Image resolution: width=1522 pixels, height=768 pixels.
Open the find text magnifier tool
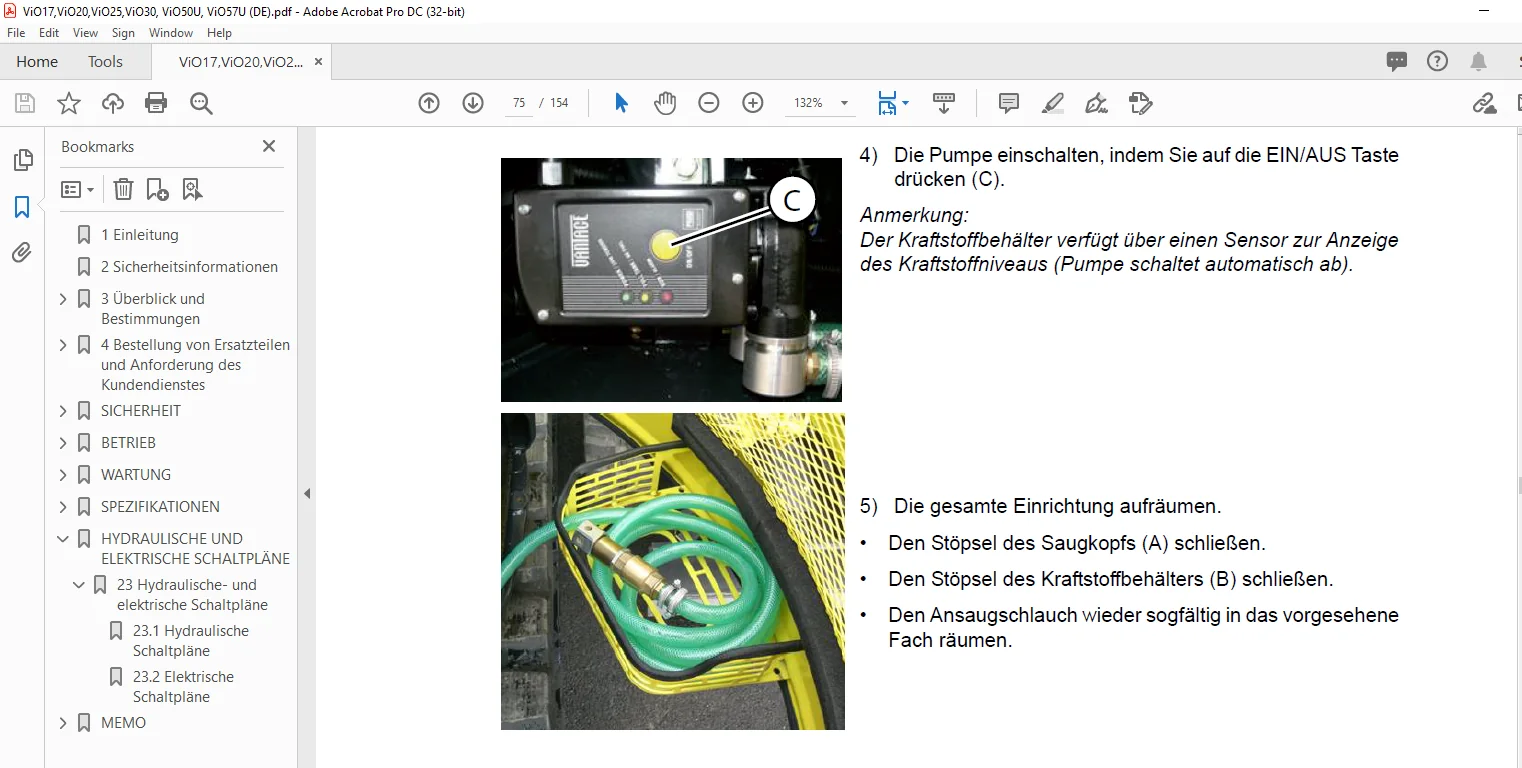point(201,103)
